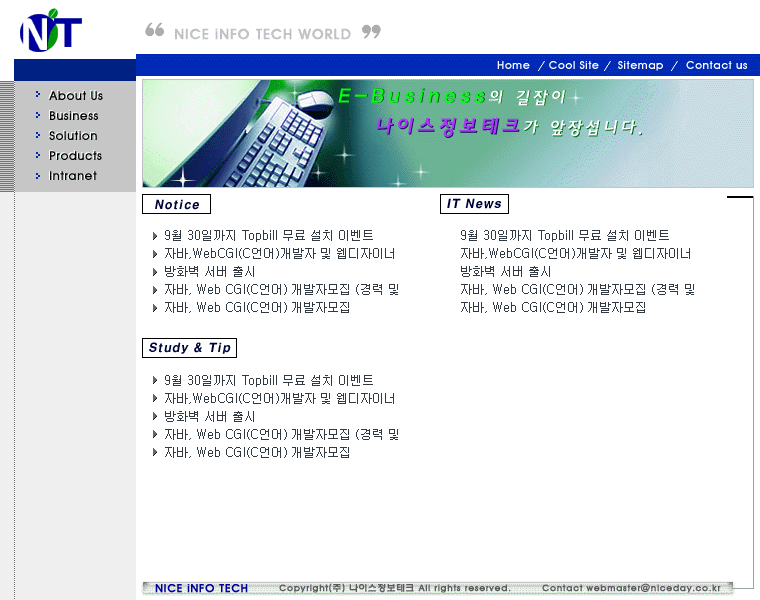
Task: Open Products from the left menu
Action: (76, 156)
